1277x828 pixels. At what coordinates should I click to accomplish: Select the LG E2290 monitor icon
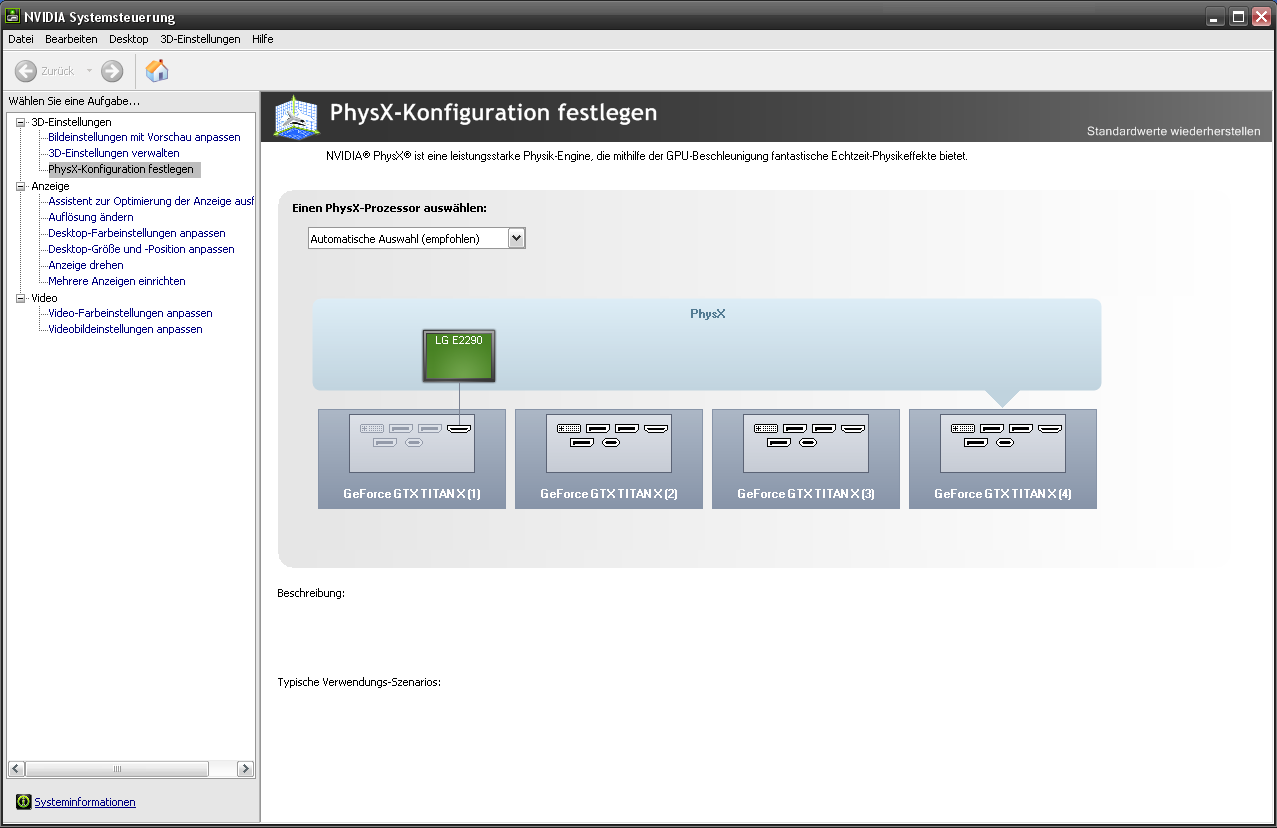(458, 355)
